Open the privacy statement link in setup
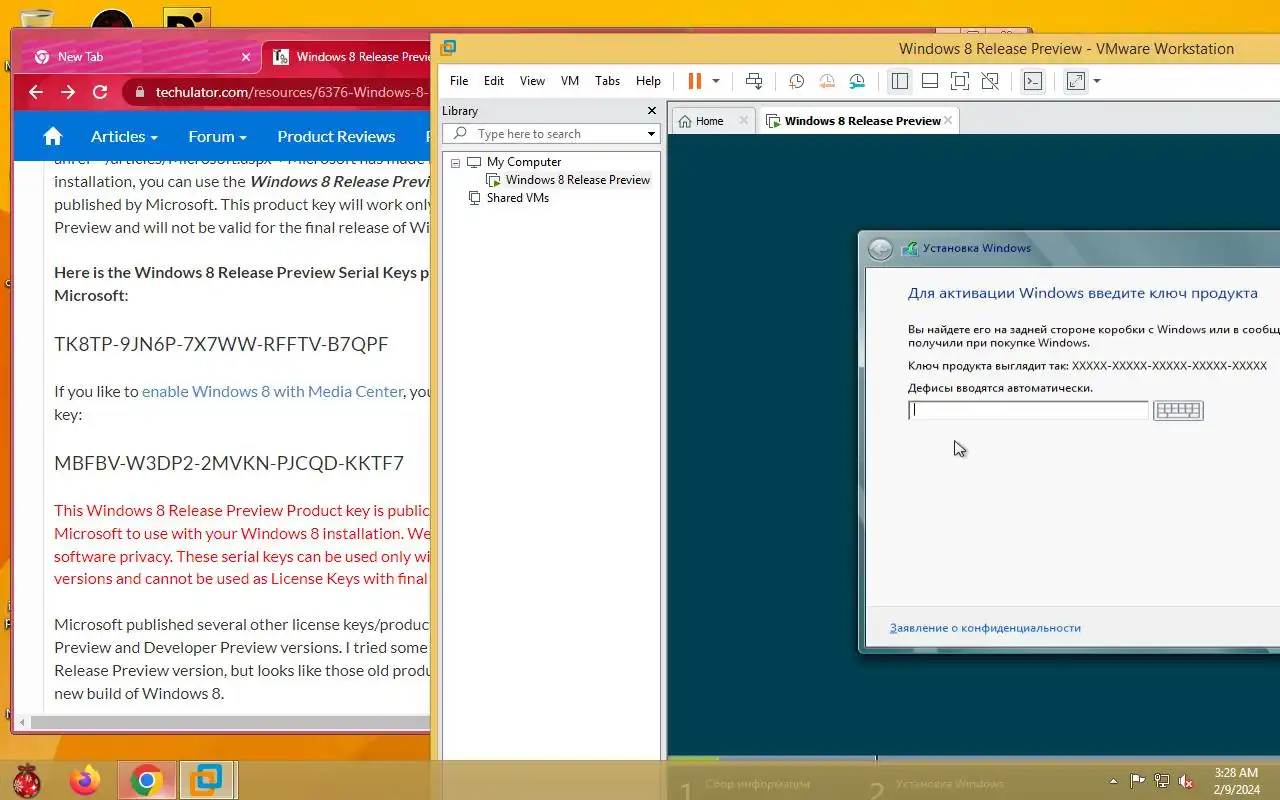 point(985,628)
